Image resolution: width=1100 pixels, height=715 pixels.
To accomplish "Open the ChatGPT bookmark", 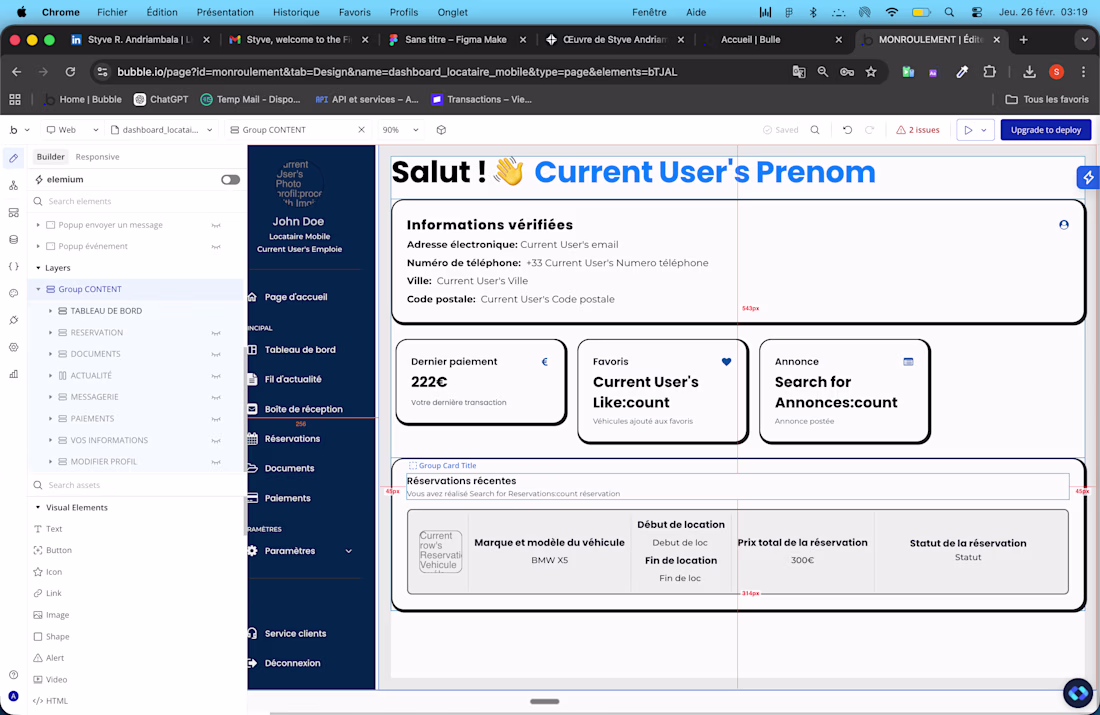I will point(161,99).
